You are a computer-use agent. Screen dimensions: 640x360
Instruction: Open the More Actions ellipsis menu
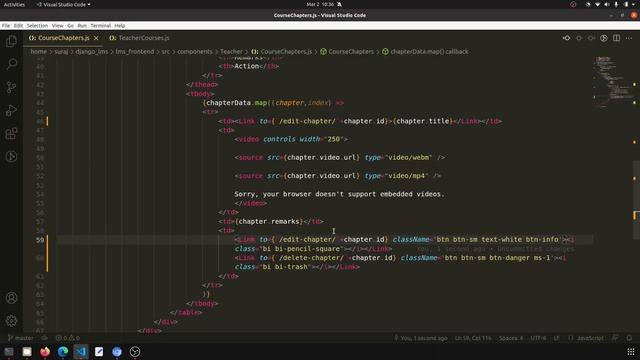pos(629,38)
